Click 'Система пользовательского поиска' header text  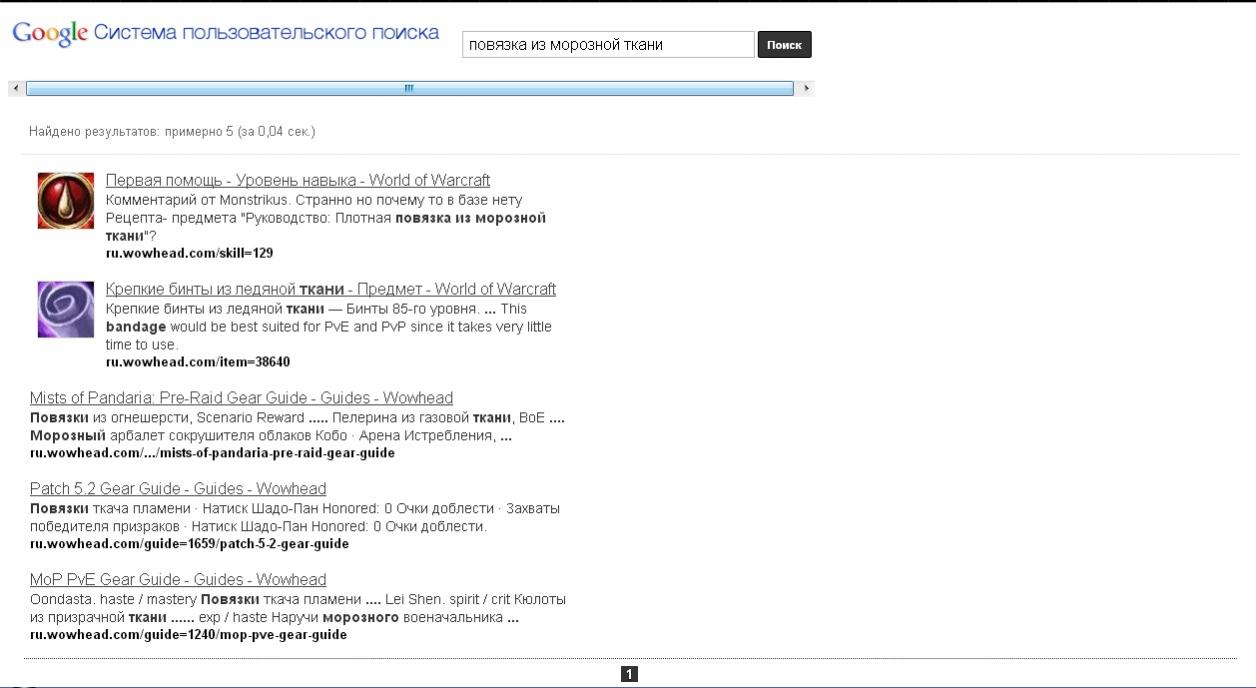coord(266,33)
